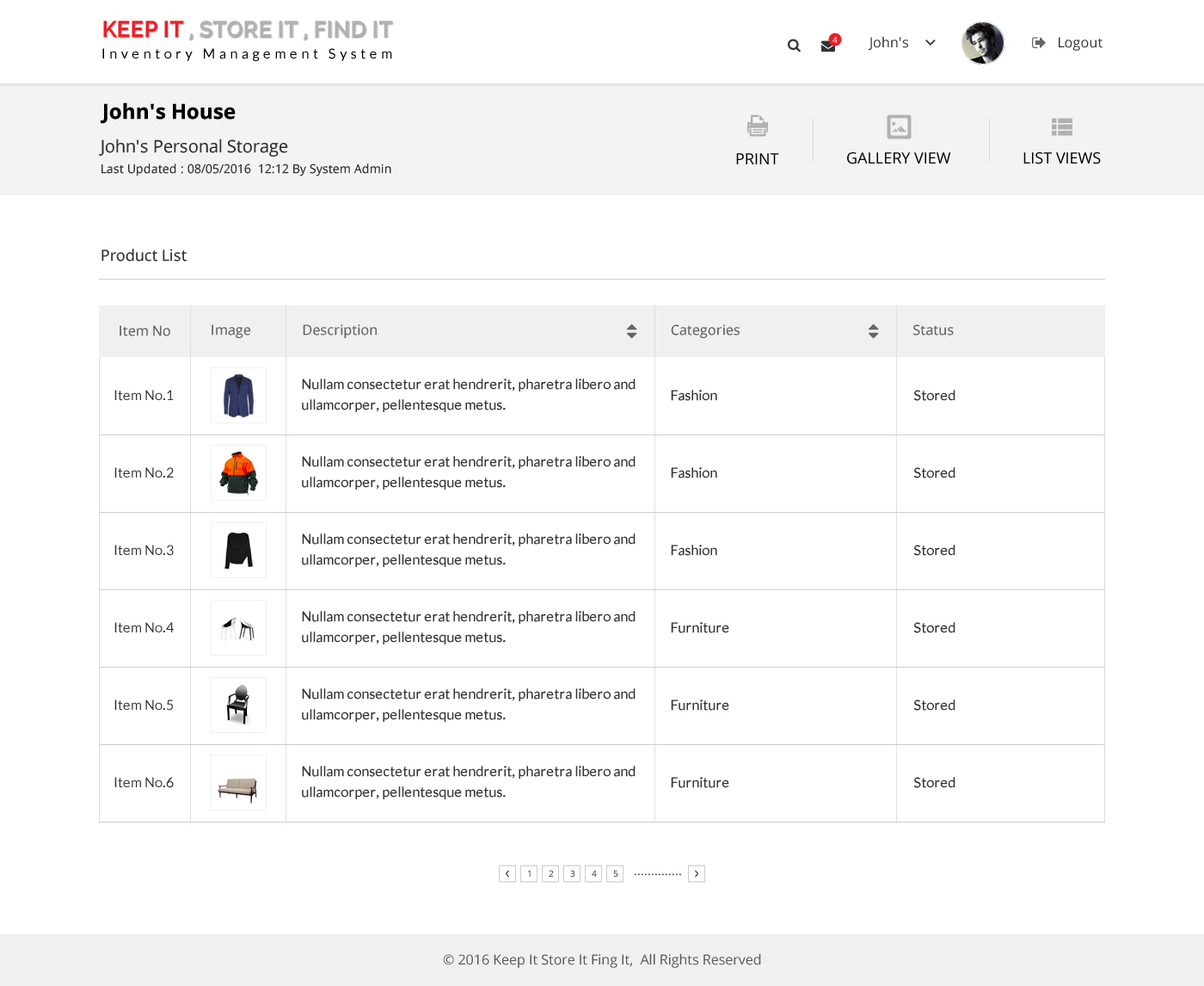The width and height of the screenshot is (1204, 986).
Task: Sort by Categories column arrows
Action: tap(873, 331)
